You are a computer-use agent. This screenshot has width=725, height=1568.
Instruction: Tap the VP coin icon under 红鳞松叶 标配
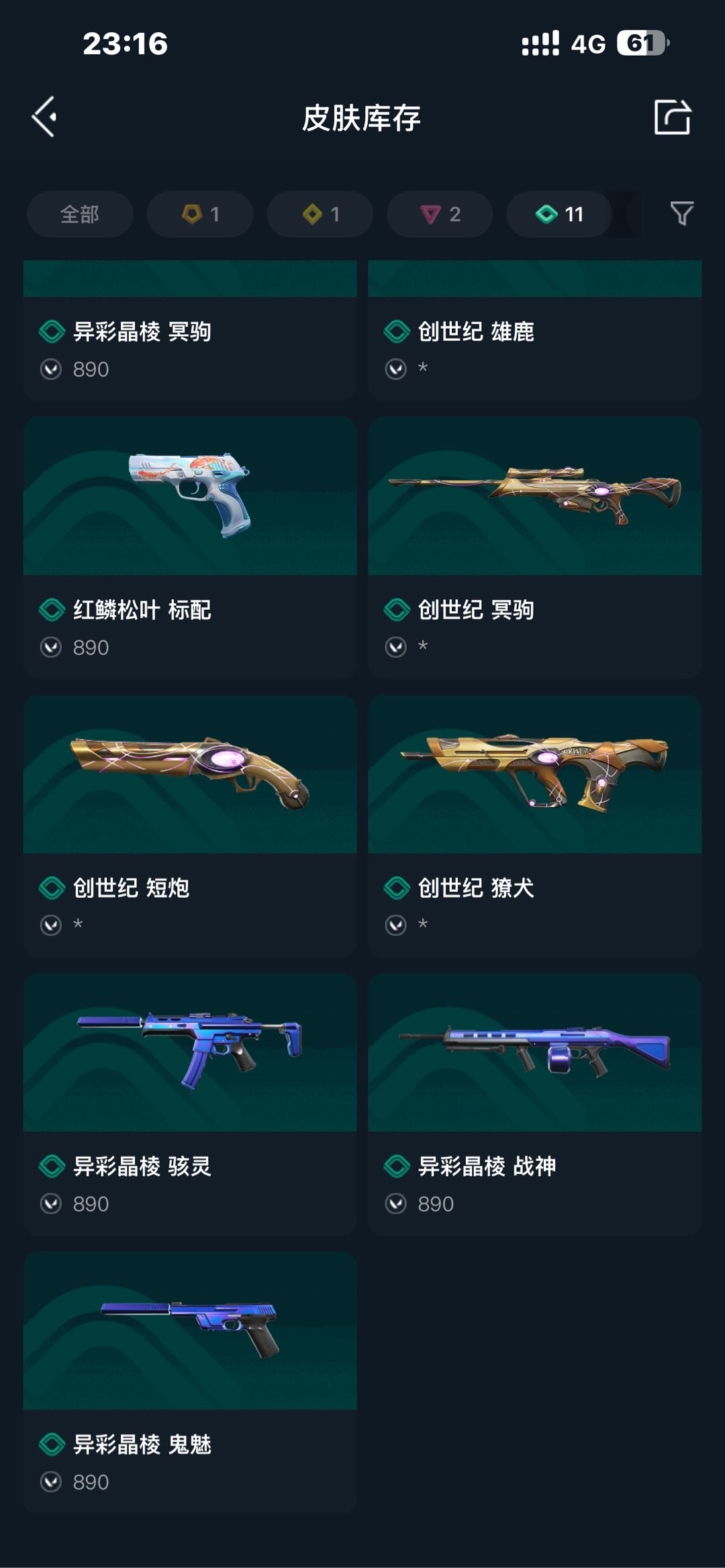coord(51,647)
